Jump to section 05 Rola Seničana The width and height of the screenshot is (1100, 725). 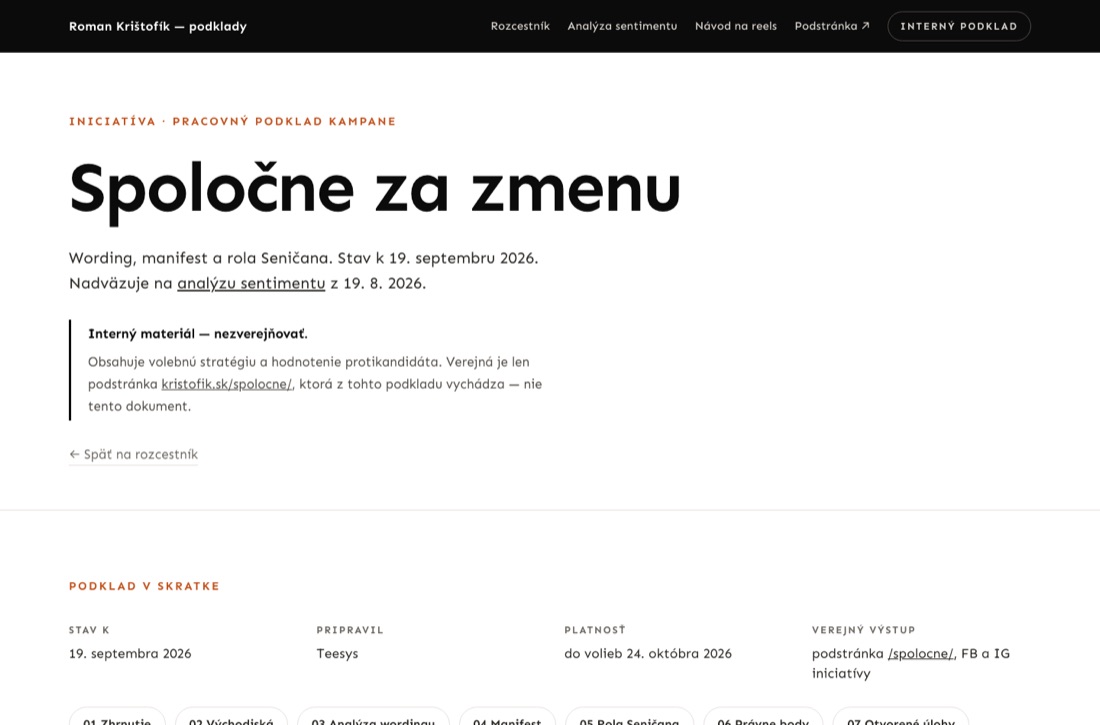tap(629, 717)
